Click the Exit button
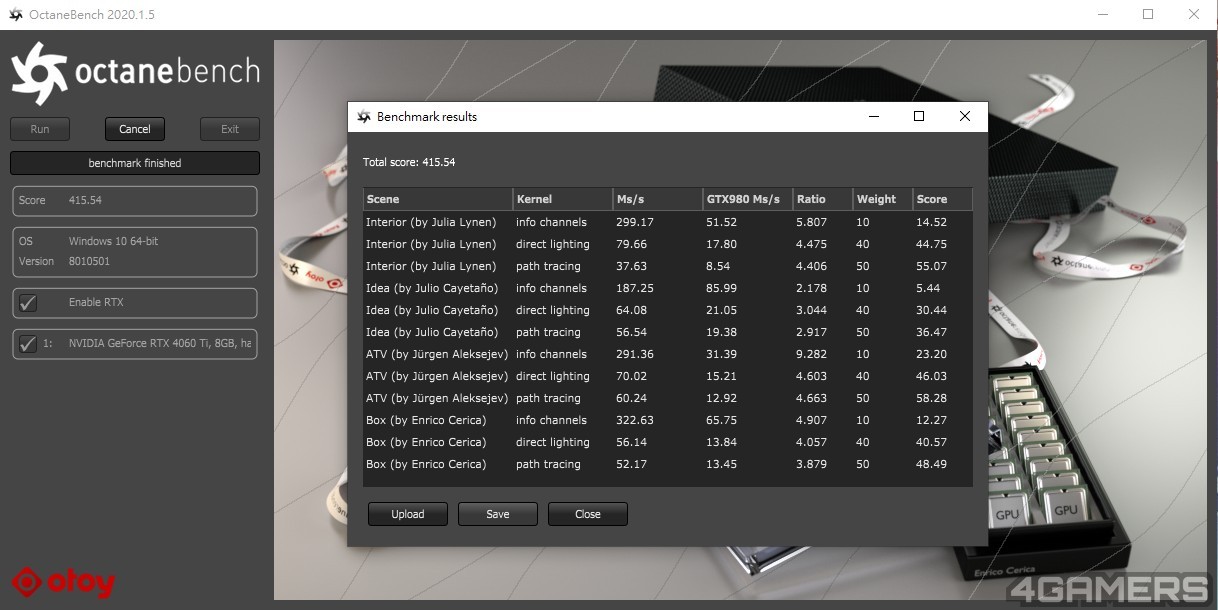This screenshot has width=1218, height=610. [230, 129]
